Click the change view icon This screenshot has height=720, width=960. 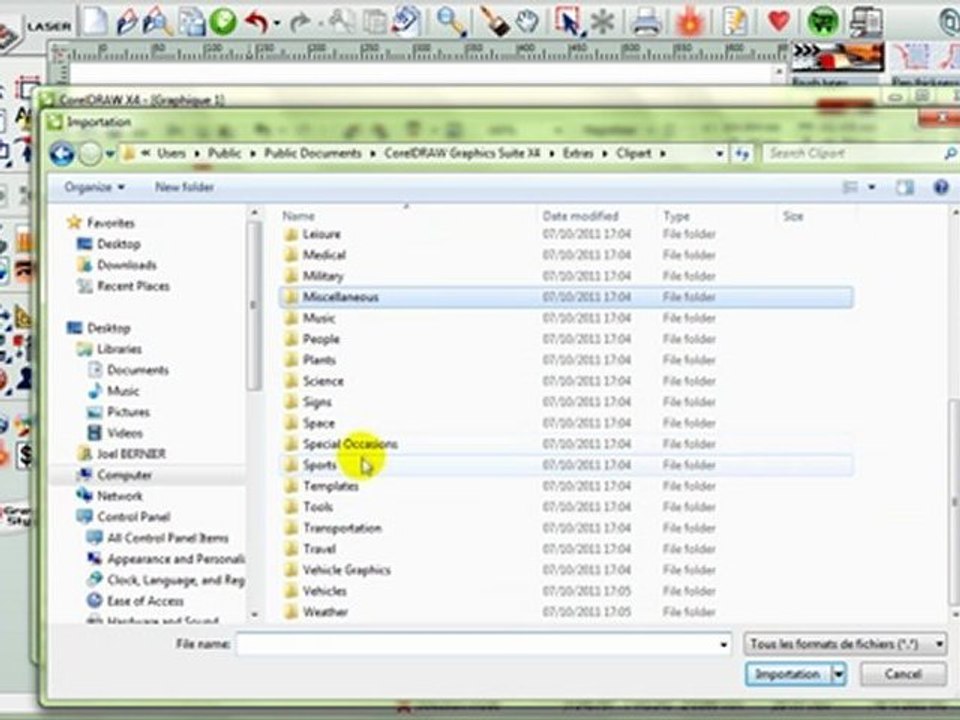(x=850, y=187)
